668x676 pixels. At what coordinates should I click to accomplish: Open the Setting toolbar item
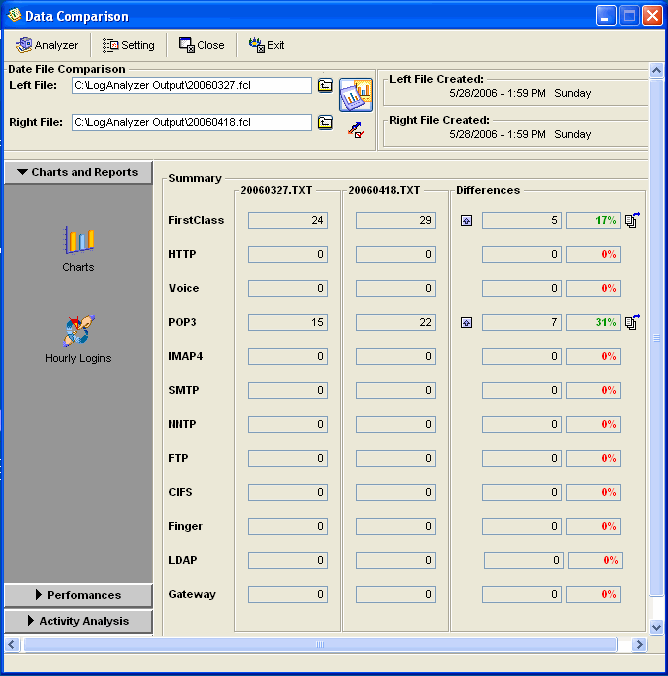(x=129, y=45)
